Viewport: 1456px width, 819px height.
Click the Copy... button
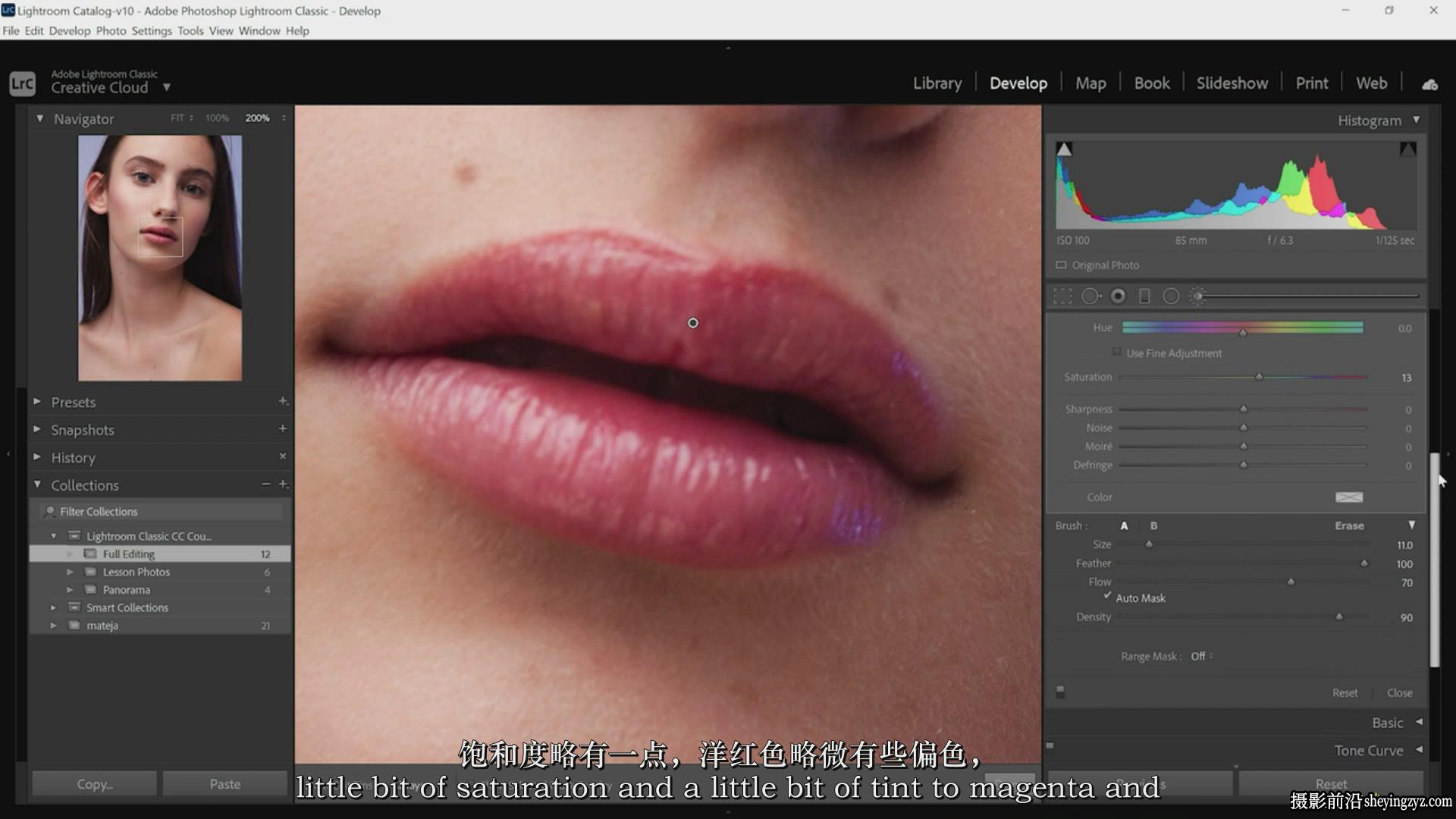94,784
